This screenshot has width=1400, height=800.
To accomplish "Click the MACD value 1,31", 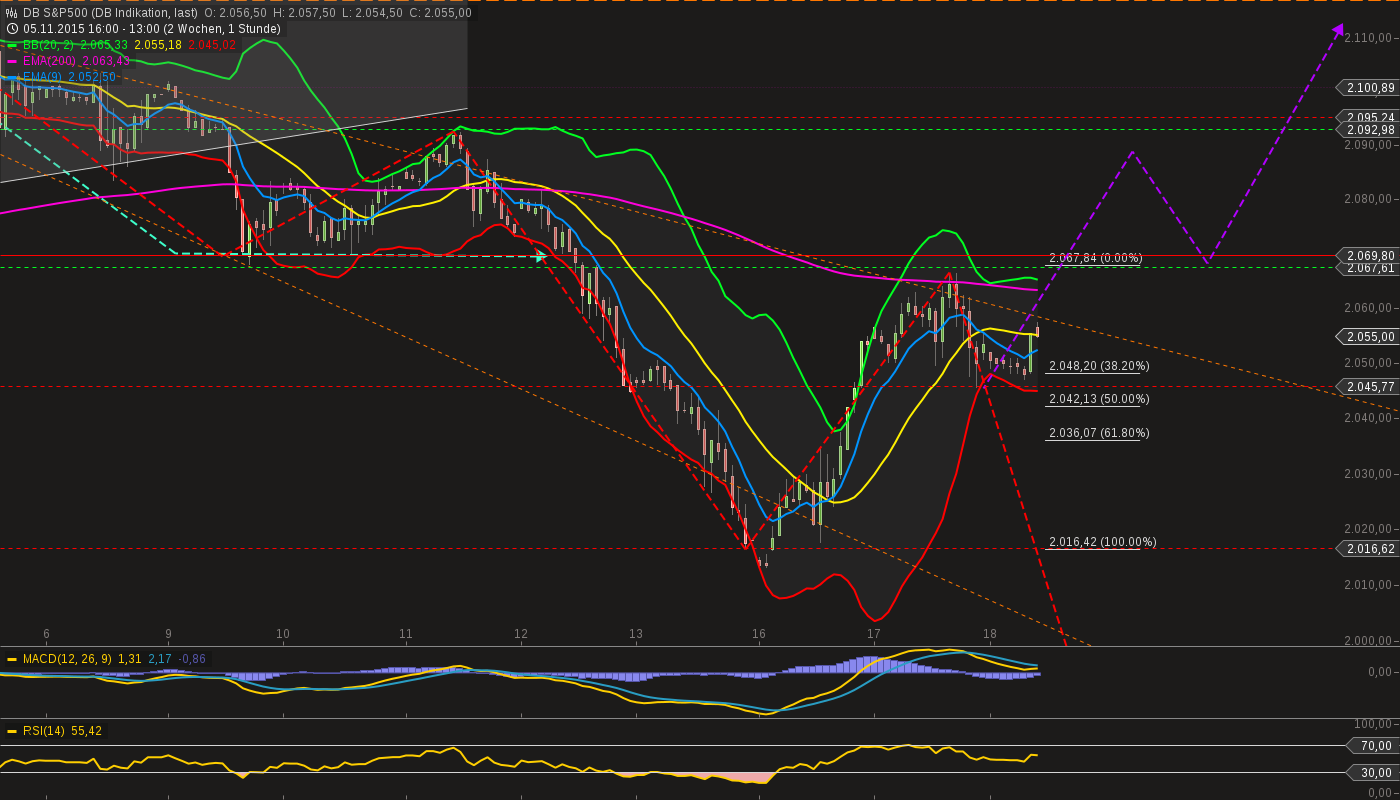I will pos(129,659).
